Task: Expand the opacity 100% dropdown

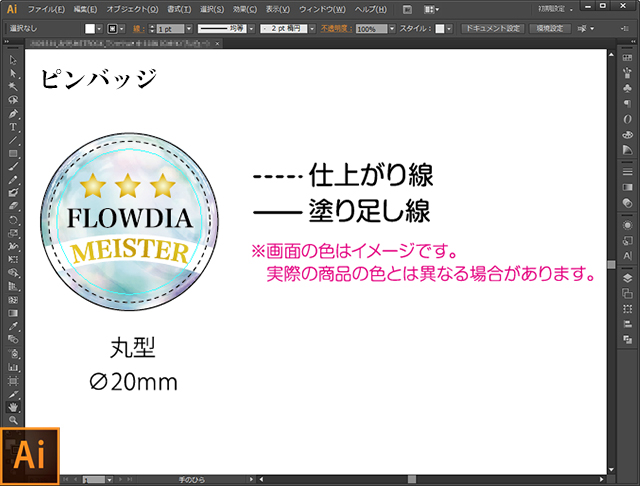Action: [392, 29]
